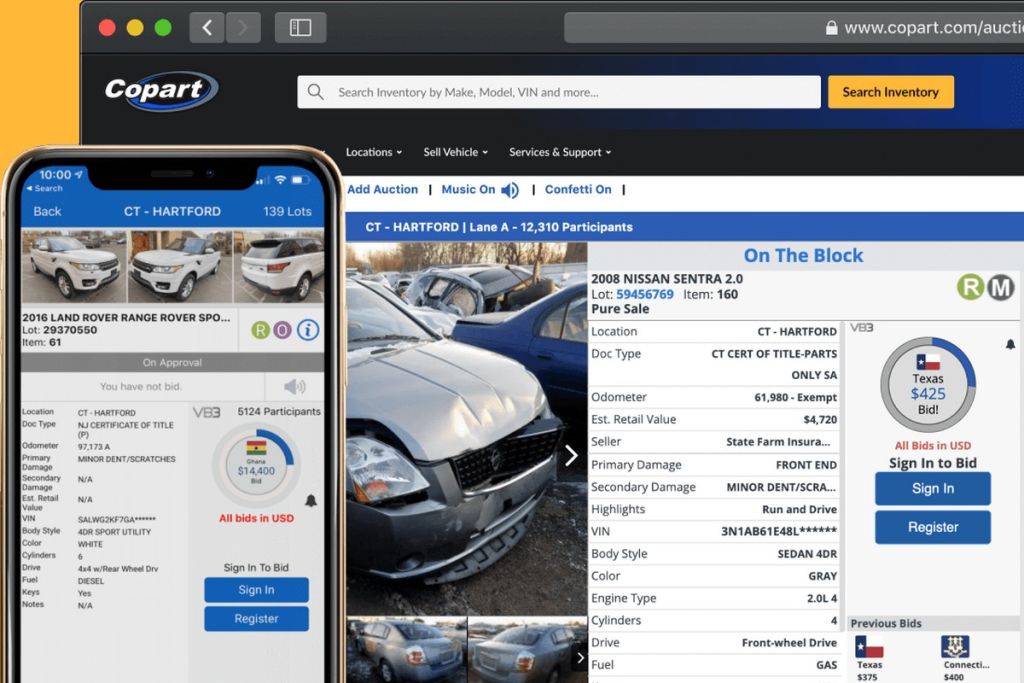1024x683 pixels.
Task: Tap the purple O badge on phone
Action: [x=282, y=329]
